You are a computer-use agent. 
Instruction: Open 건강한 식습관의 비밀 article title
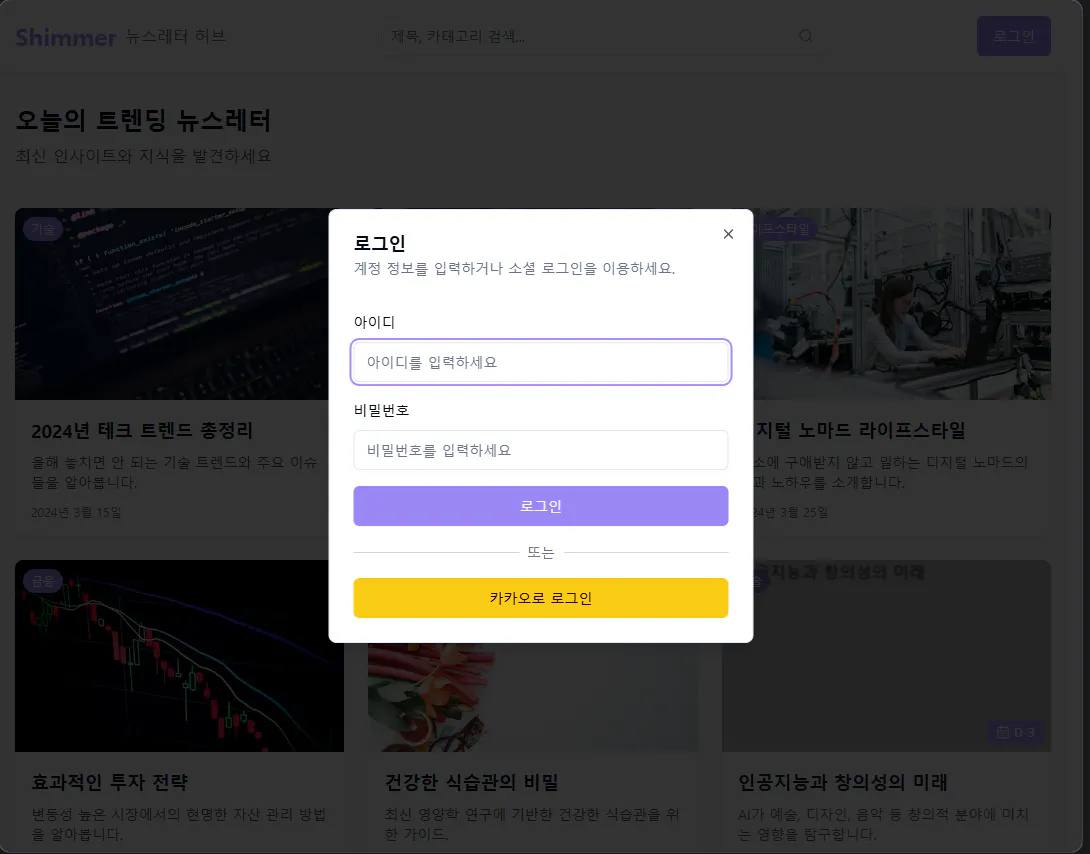coord(472,782)
